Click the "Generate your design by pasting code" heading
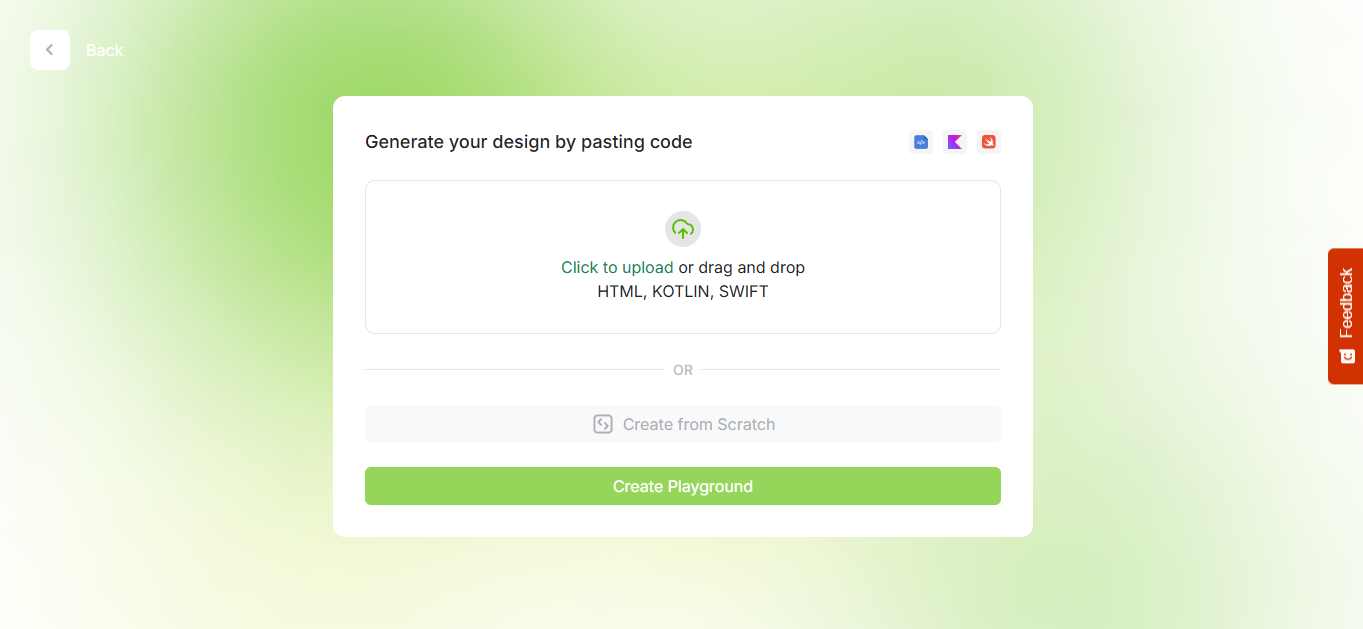Viewport: 1363px width, 629px height. click(x=528, y=142)
